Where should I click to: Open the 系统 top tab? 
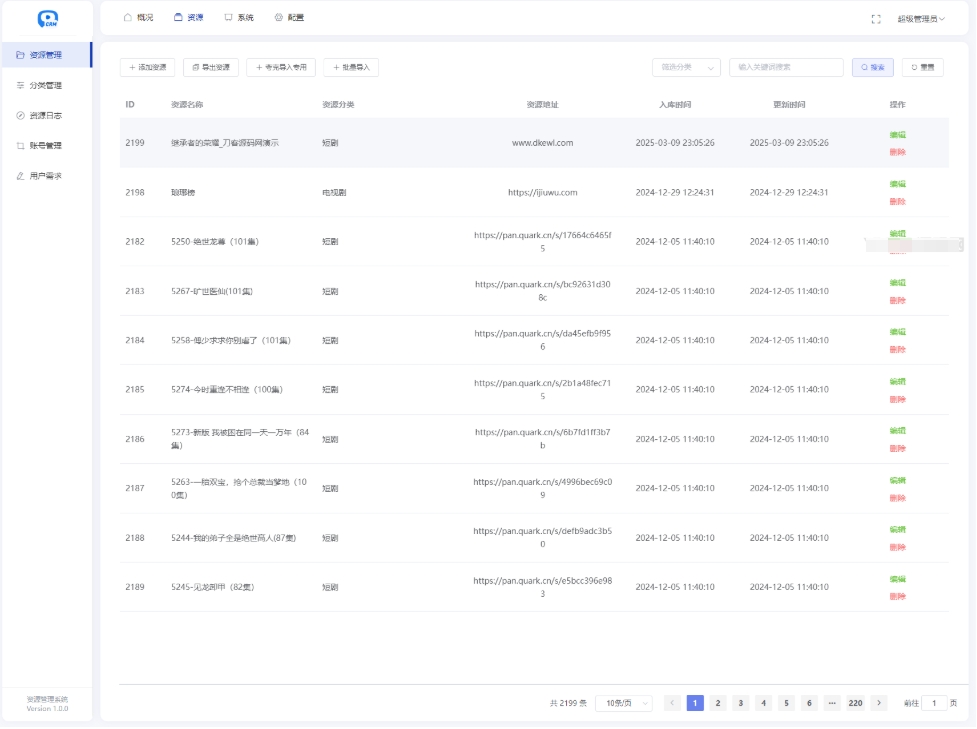(x=239, y=17)
